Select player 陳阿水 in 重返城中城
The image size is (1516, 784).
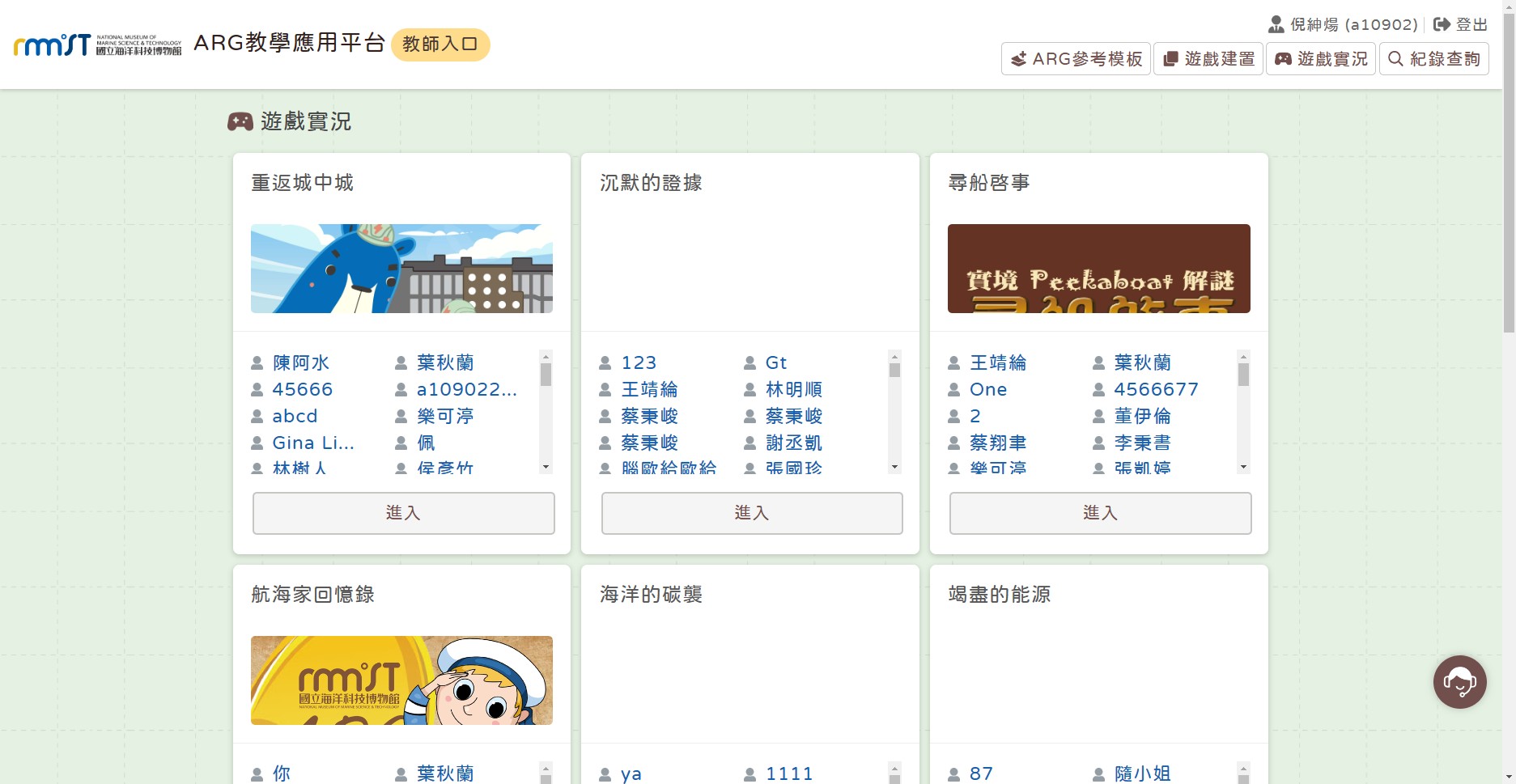301,363
